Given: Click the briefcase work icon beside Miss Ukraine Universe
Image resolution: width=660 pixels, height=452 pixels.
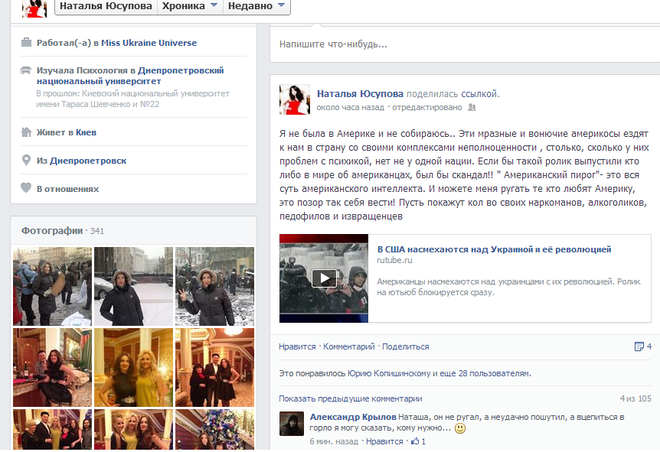Looking at the screenshot, I should click(x=26, y=42).
